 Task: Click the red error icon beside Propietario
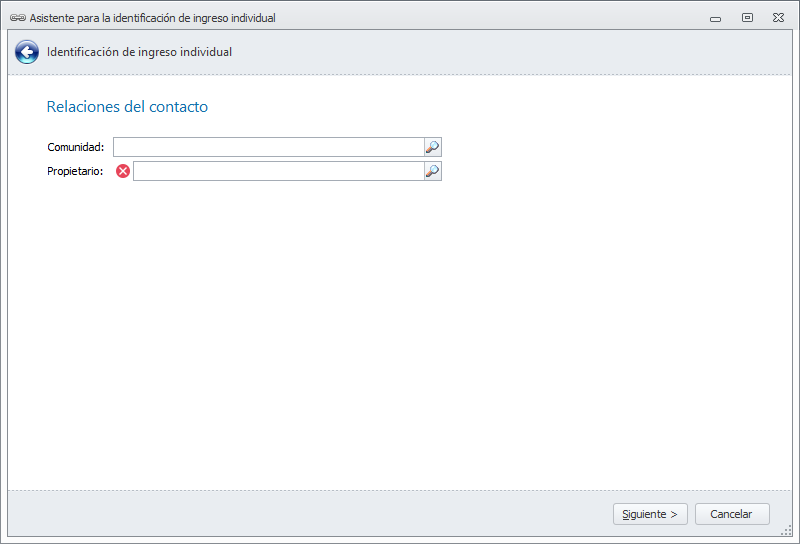123,171
